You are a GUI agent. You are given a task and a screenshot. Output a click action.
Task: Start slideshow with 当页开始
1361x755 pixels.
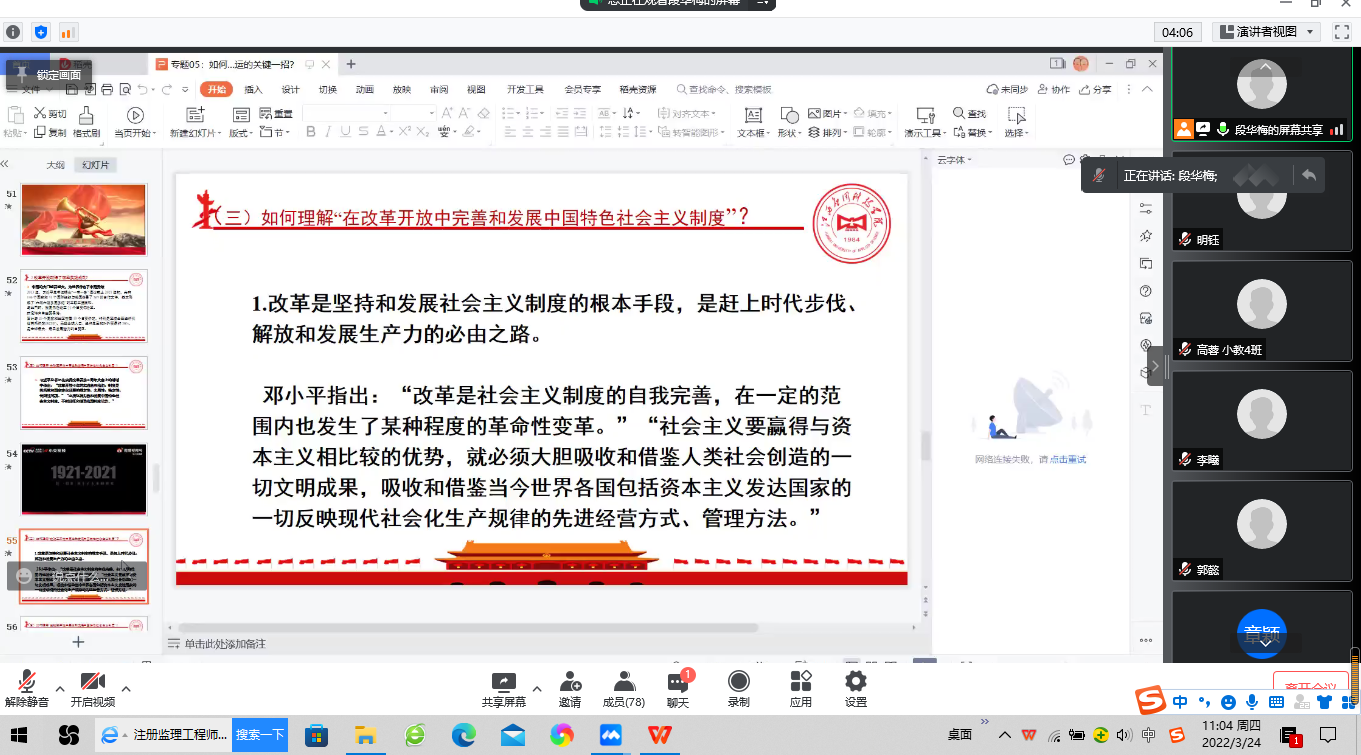(135, 122)
